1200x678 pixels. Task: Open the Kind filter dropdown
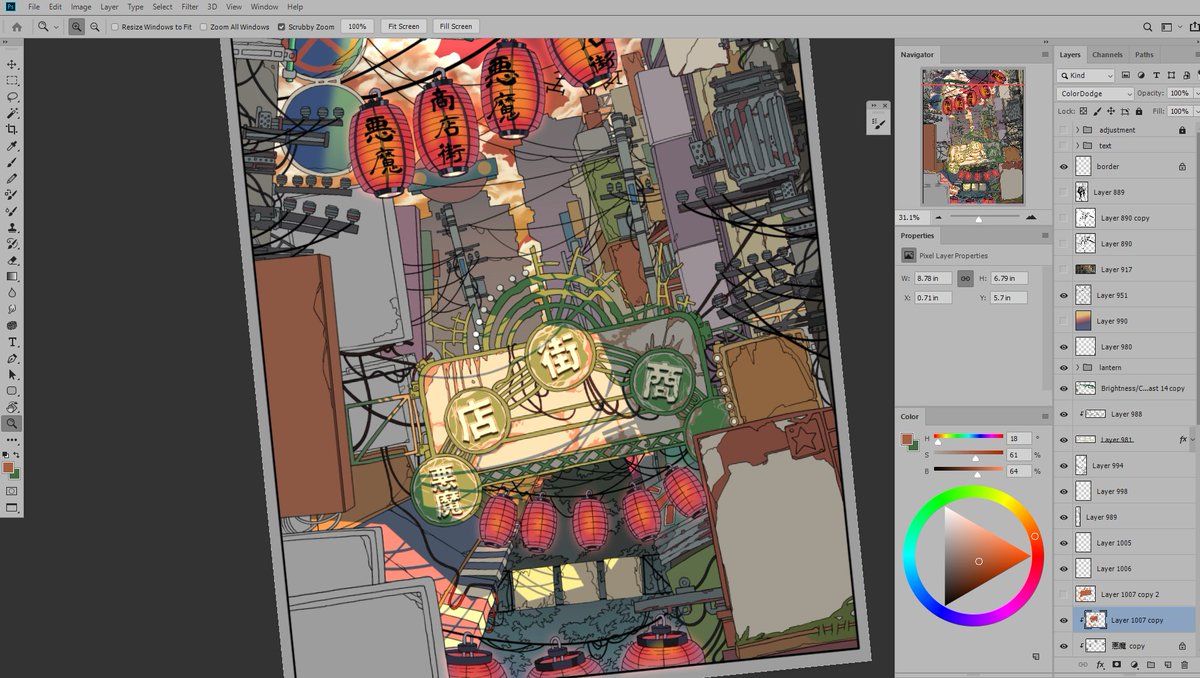click(x=1086, y=75)
